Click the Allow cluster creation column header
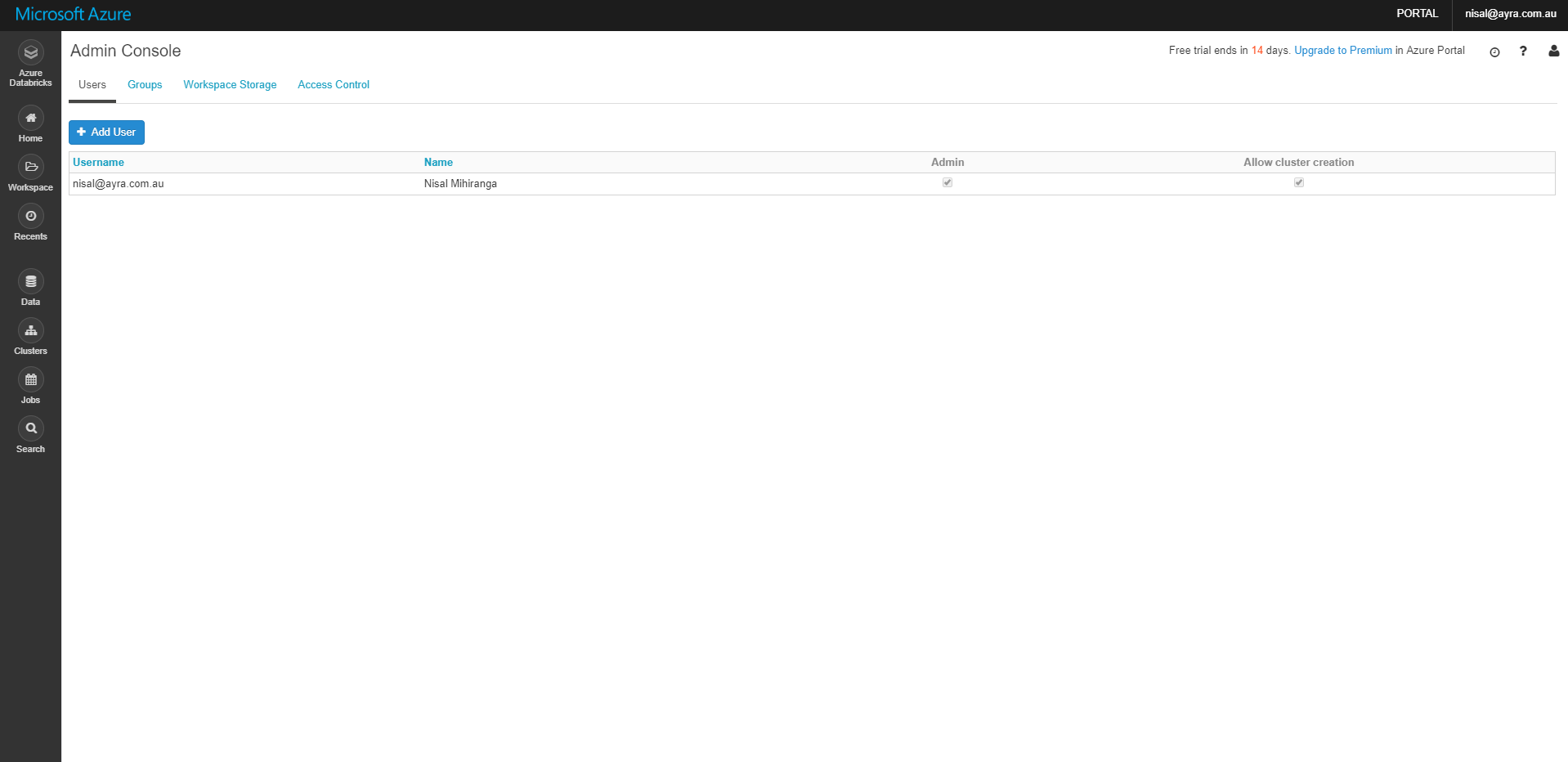The height and width of the screenshot is (762, 1568). 1298,163
